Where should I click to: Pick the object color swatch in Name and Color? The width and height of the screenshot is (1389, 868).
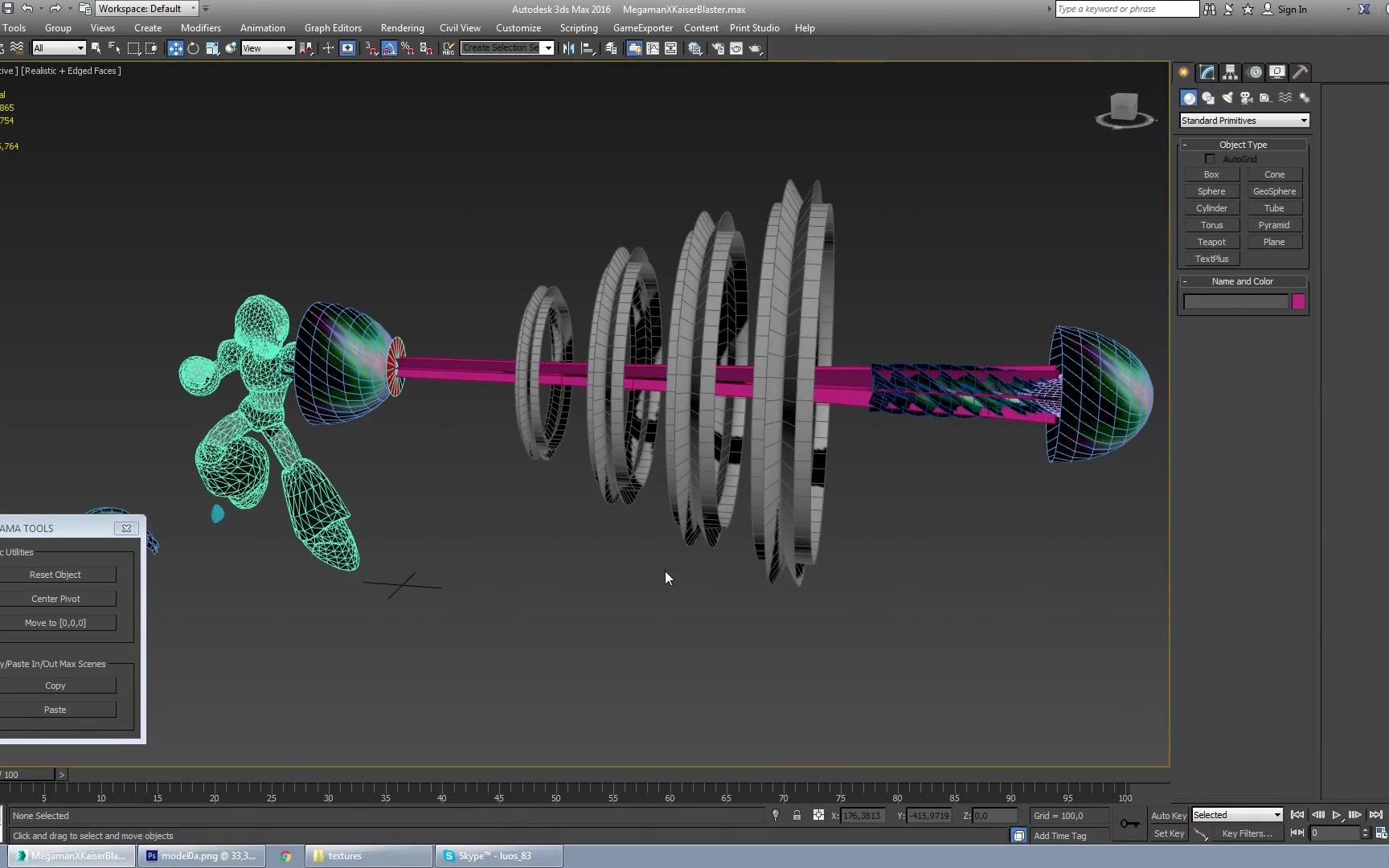(x=1299, y=301)
